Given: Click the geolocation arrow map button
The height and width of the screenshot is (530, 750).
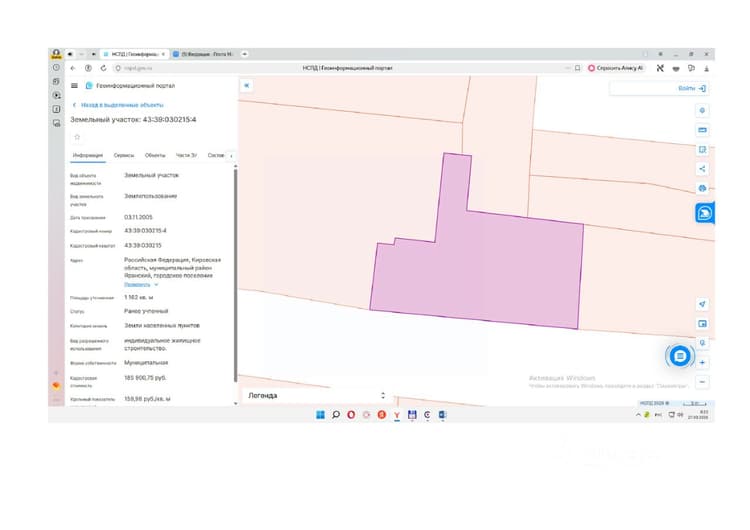Looking at the screenshot, I should pyautogui.click(x=702, y=304).
